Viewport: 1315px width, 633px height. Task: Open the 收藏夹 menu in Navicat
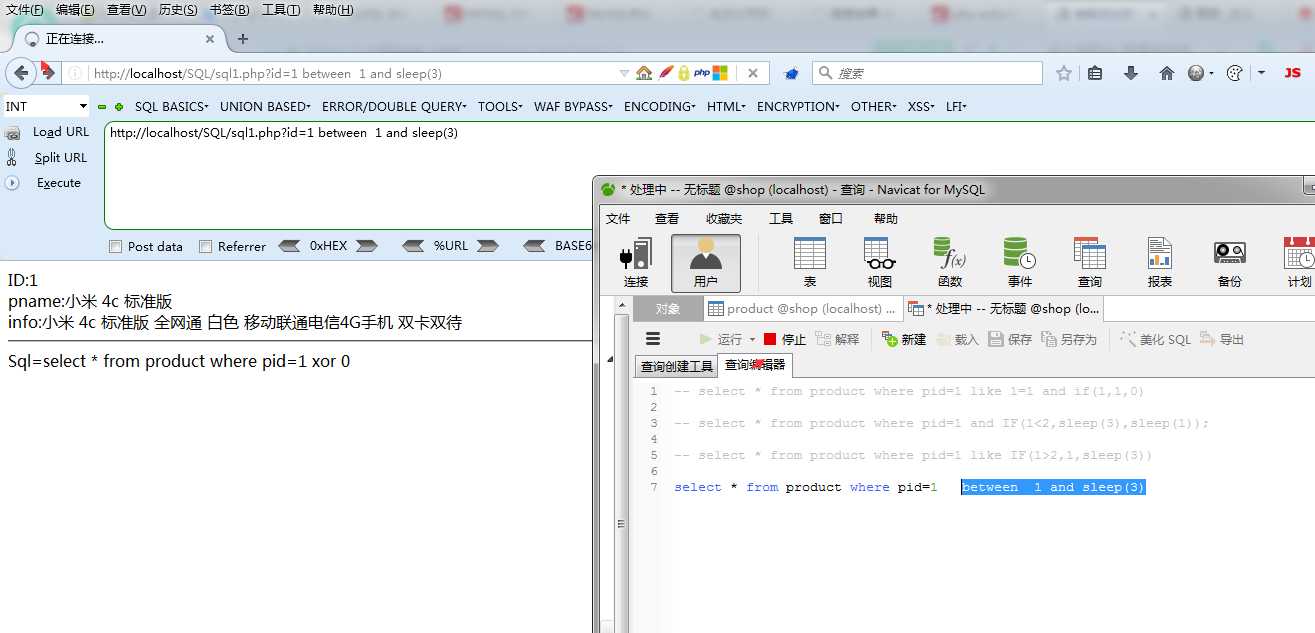pos(724,218)
